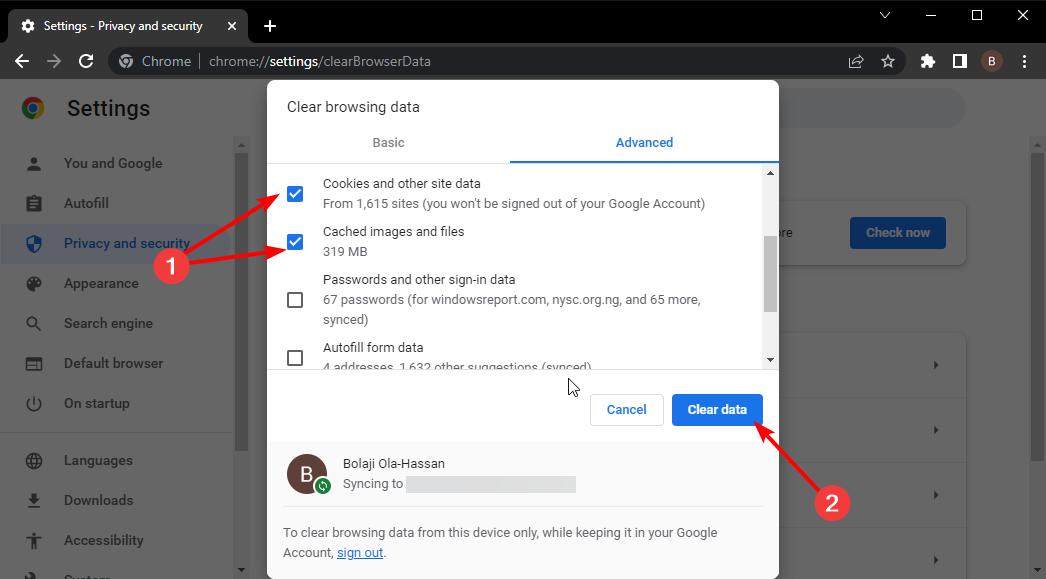Reload the page with the refresh icon
The height and width of the screenshot is (579, 1046).
87,61
